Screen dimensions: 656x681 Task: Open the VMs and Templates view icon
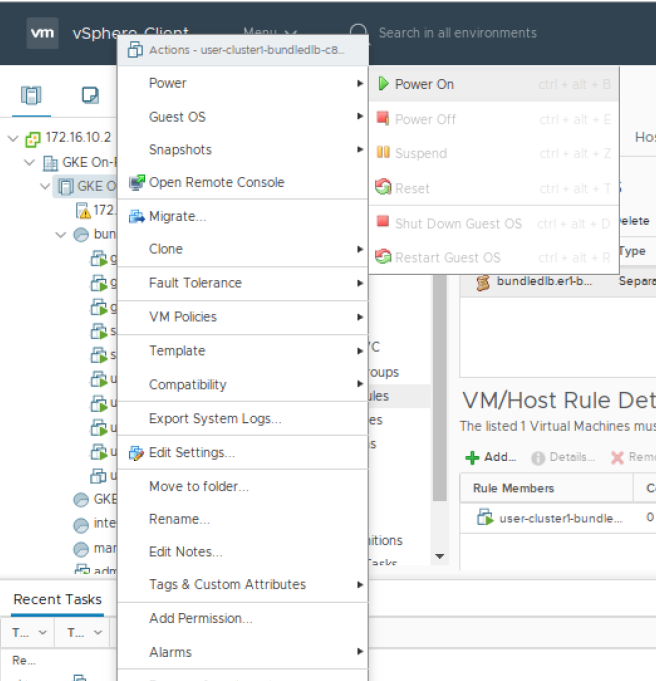pos(90,96)
